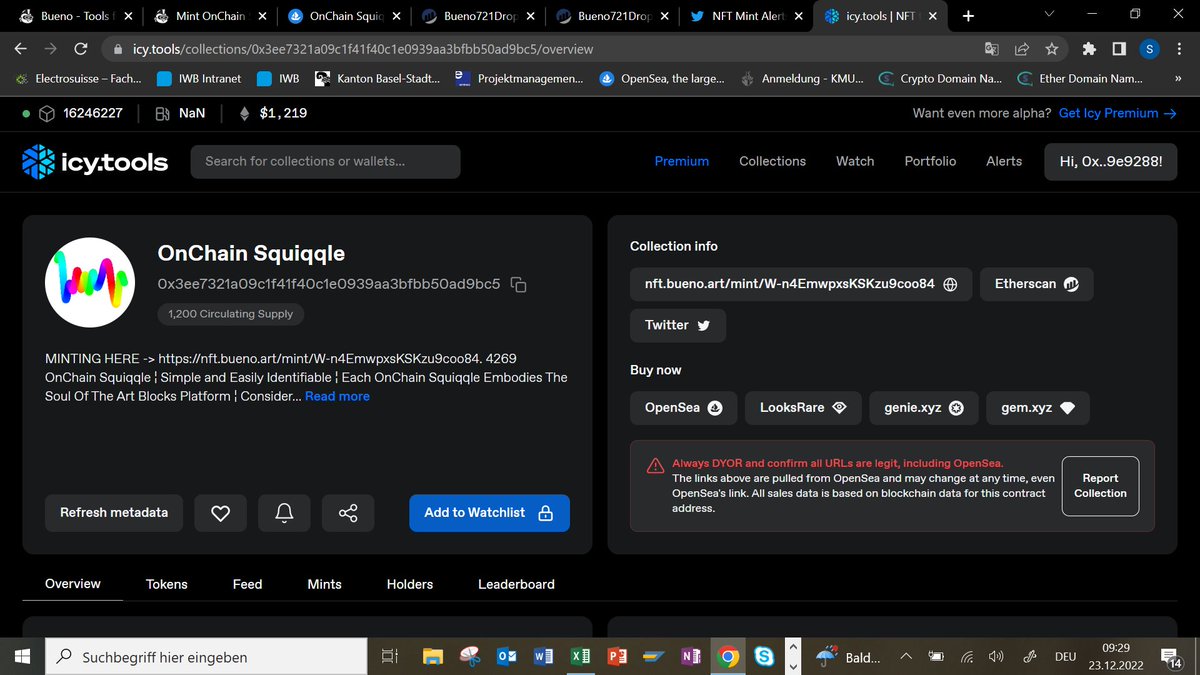Focus the search collections or wallets field
Image resolution: width=1200 pixels, height=675 pixels.
pyautogui.click(x=325, y=161)
